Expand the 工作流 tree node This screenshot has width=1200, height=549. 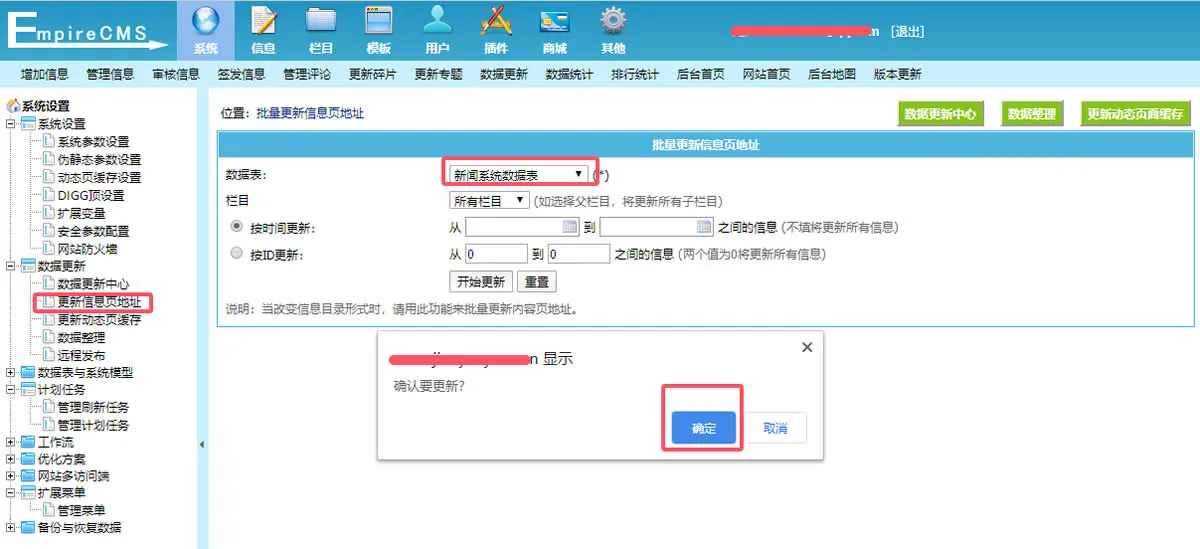point(11,442)
